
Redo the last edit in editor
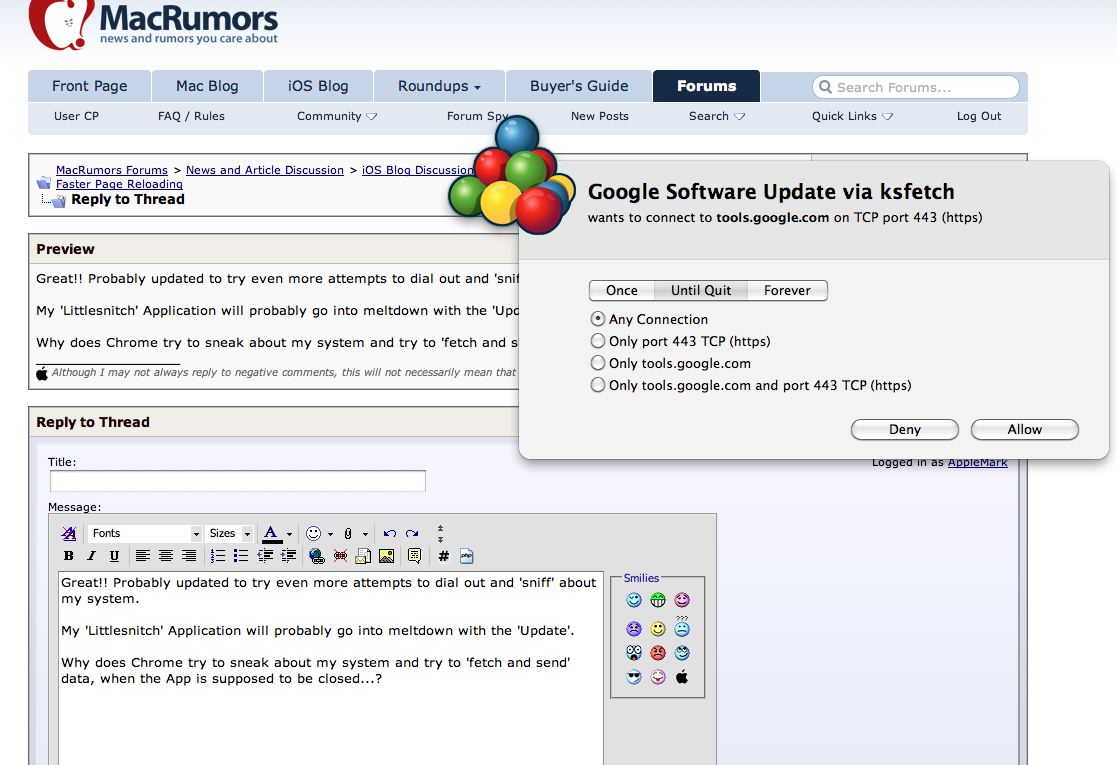[x=412, y=533]
